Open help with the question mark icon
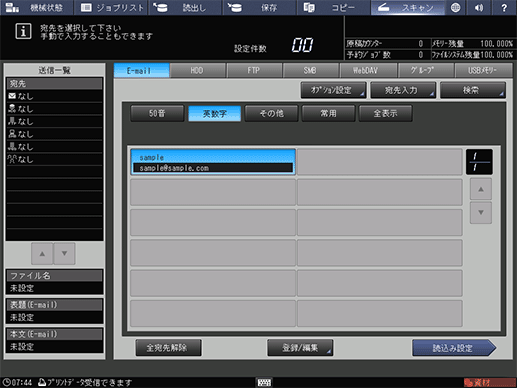 504,7
